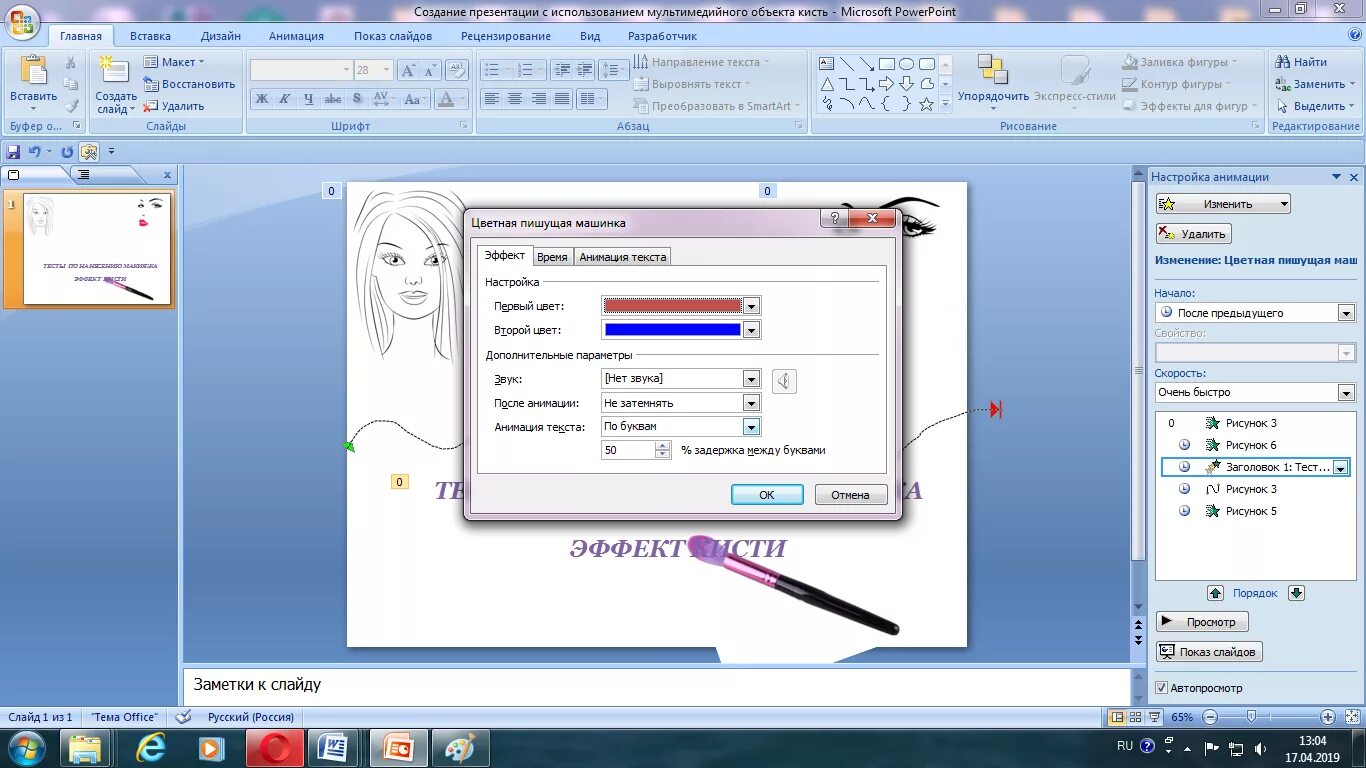This screenshot has width=1366, height=768.
Task: Click the notes area Заметки к слайду
Action: coord(657,685)
